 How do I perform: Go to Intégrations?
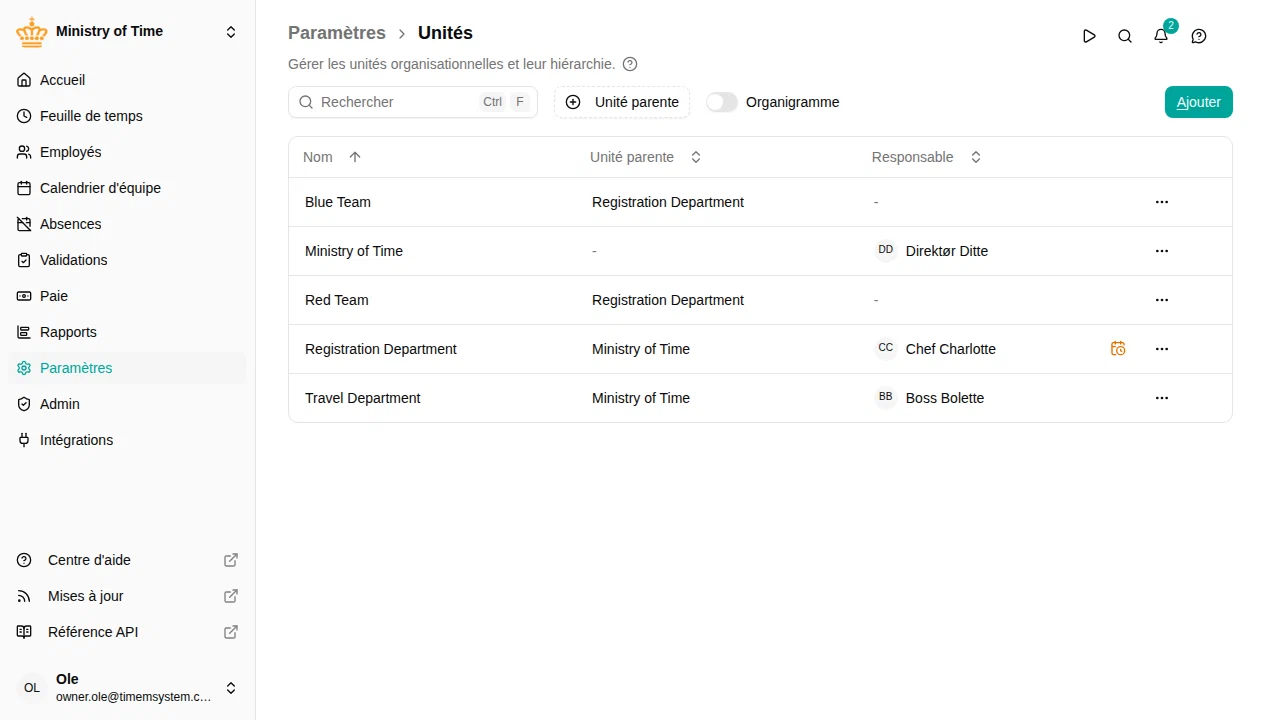coord(127,440)
